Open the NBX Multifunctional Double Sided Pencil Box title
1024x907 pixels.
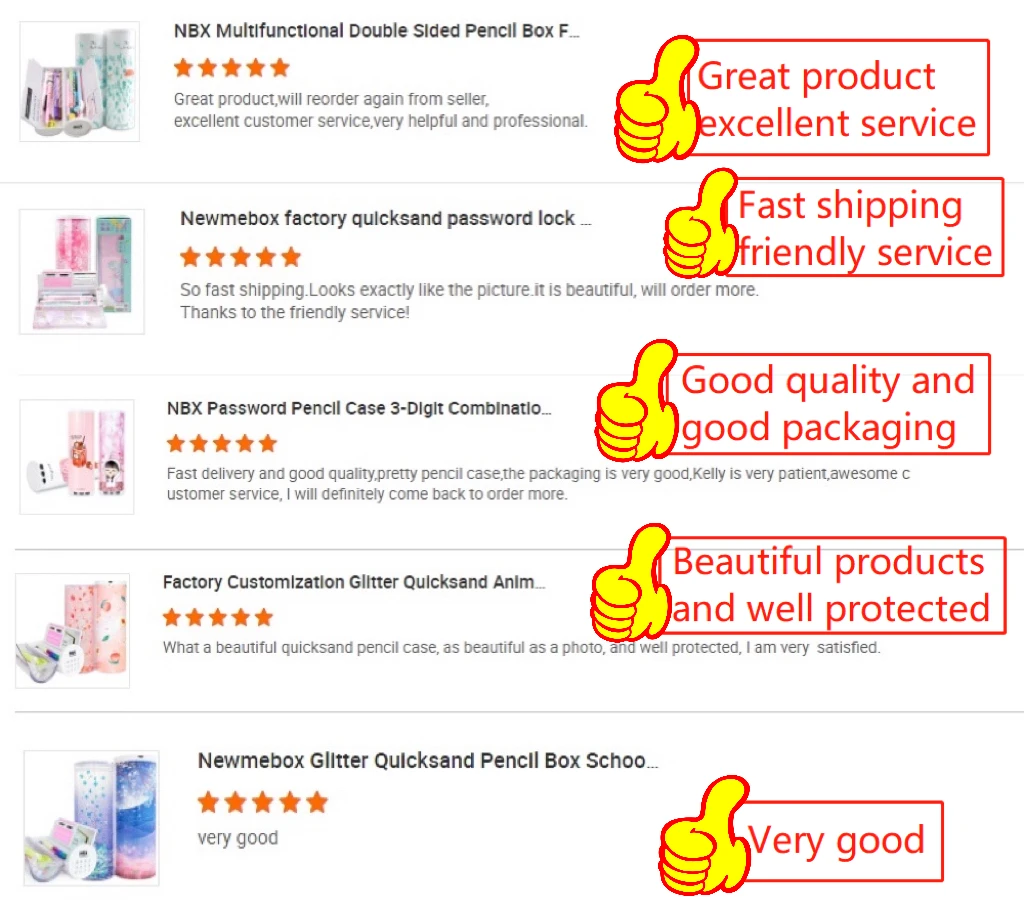pyautogui.click(x=376, y=31)
